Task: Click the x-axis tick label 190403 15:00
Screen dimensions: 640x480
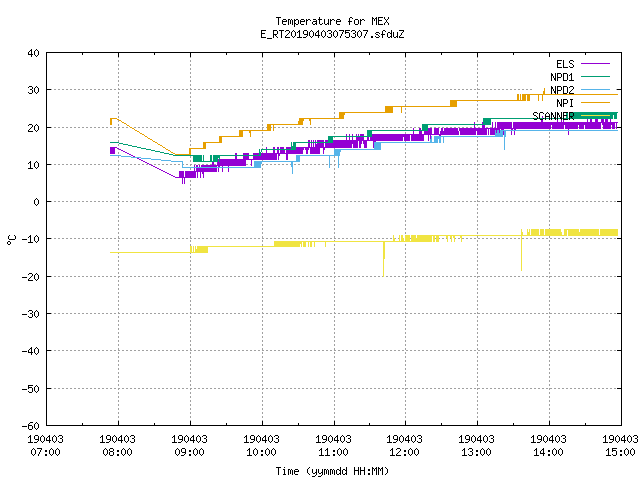Action: click(x=620, y=446)
